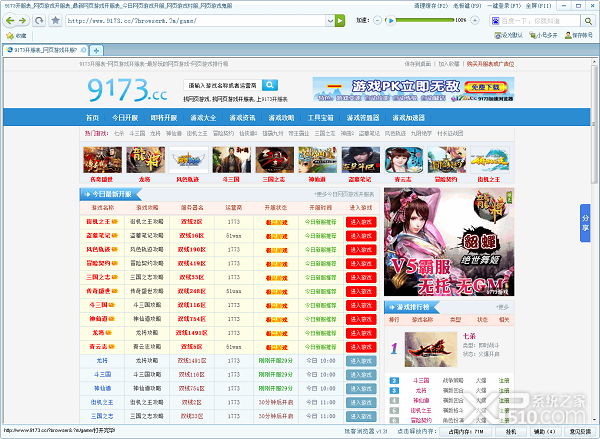Click red 进入游戏 button in 双线2区 row
This screenshot has height=439, width=600.
pyautogui.click(x=361, y=222)
